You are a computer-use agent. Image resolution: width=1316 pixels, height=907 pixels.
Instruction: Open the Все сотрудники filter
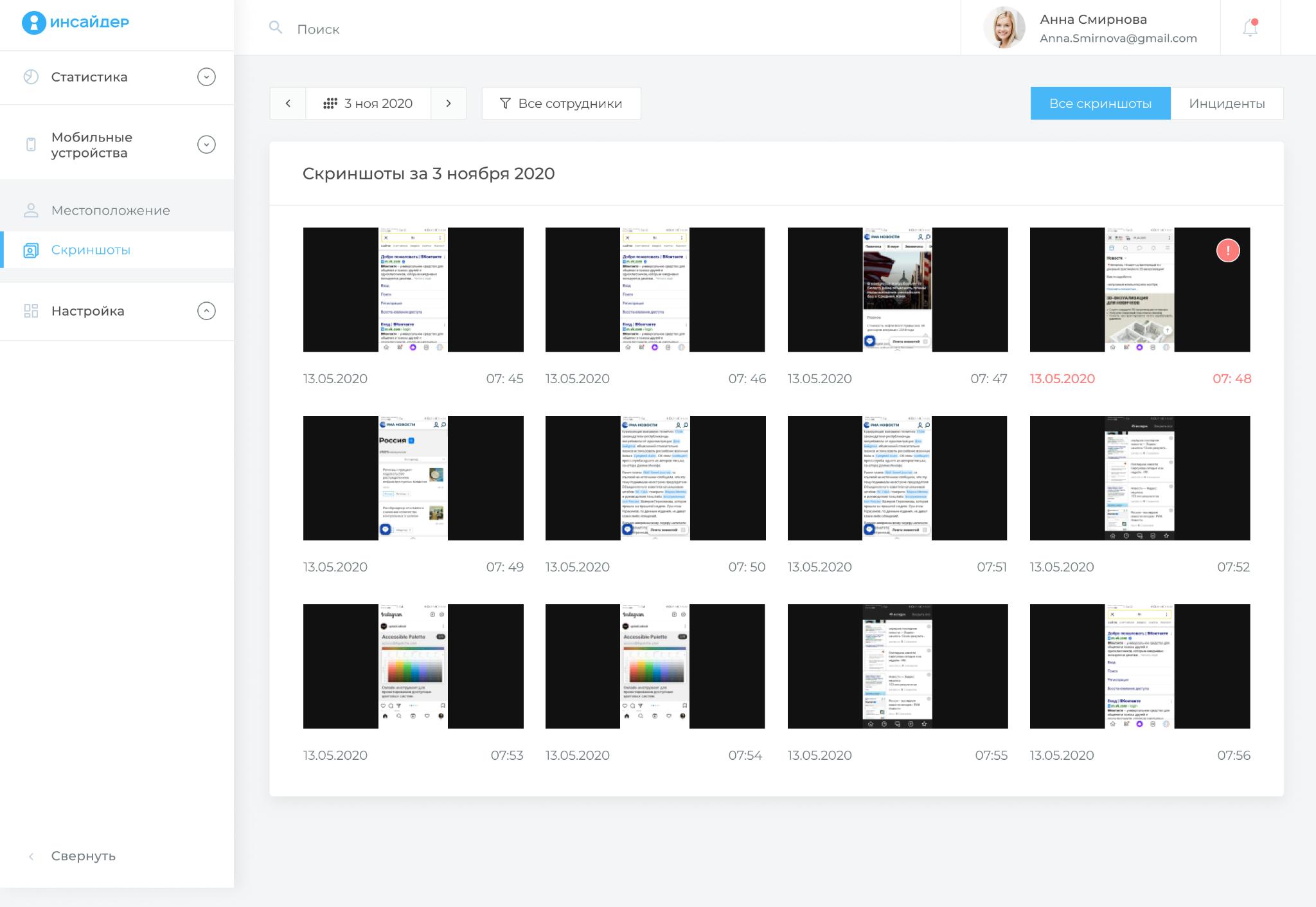[561, 103]
